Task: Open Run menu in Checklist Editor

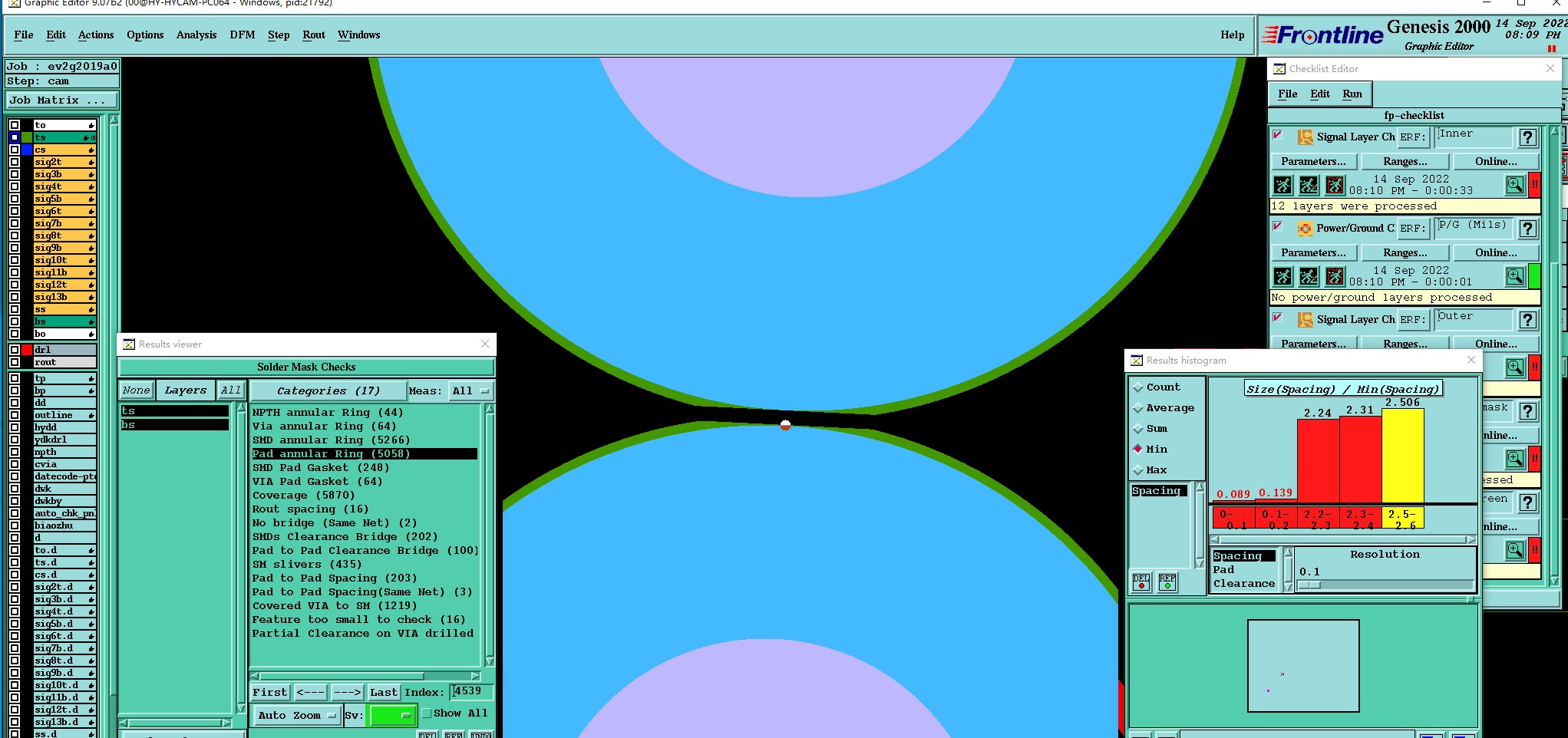Action: tap(1352, 94)
